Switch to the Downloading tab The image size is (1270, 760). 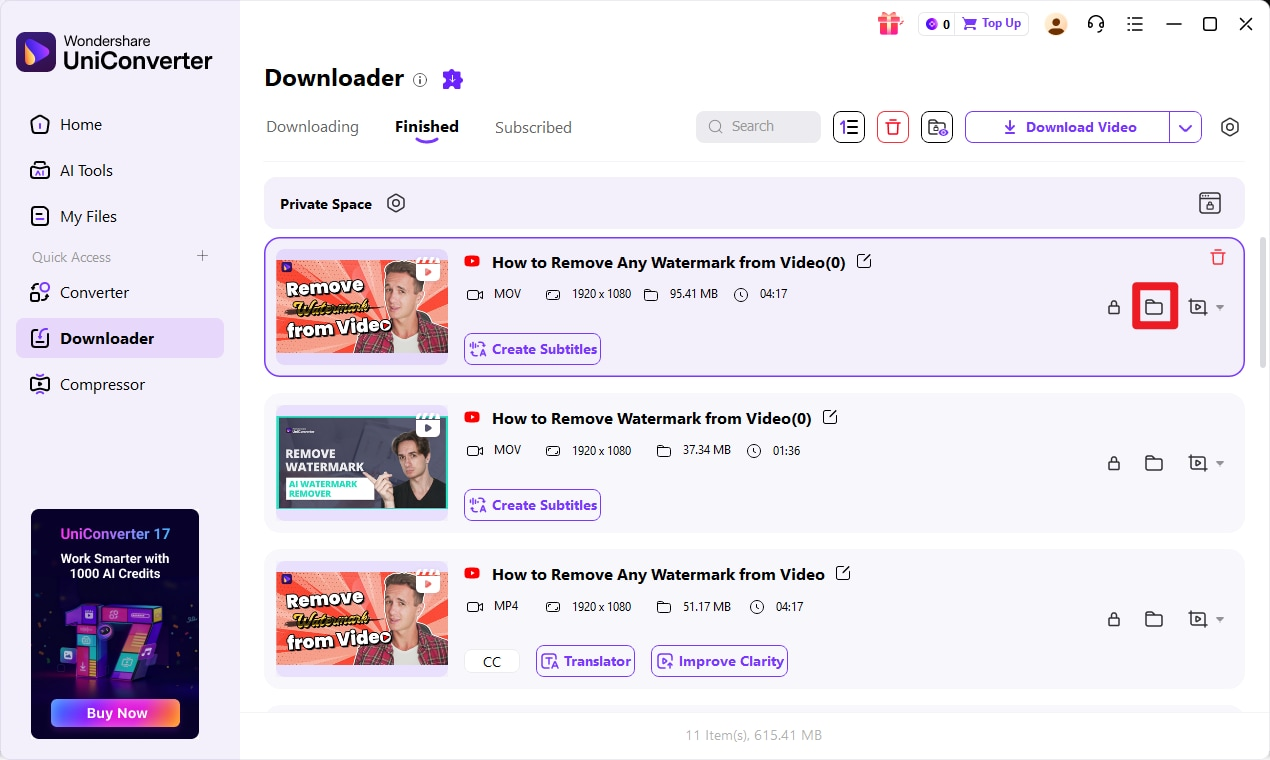[312, 127]
